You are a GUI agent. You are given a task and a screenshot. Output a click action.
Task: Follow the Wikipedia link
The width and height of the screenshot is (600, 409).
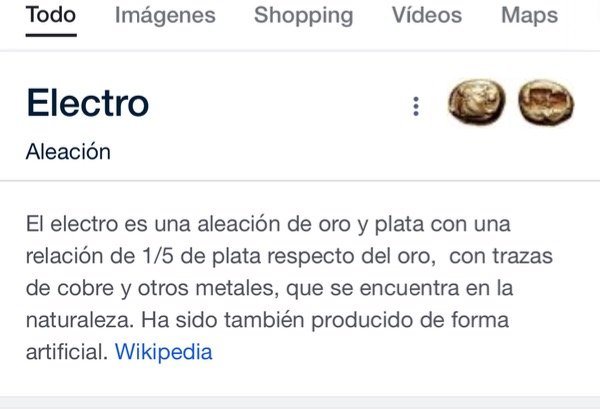tap(163, 352)
